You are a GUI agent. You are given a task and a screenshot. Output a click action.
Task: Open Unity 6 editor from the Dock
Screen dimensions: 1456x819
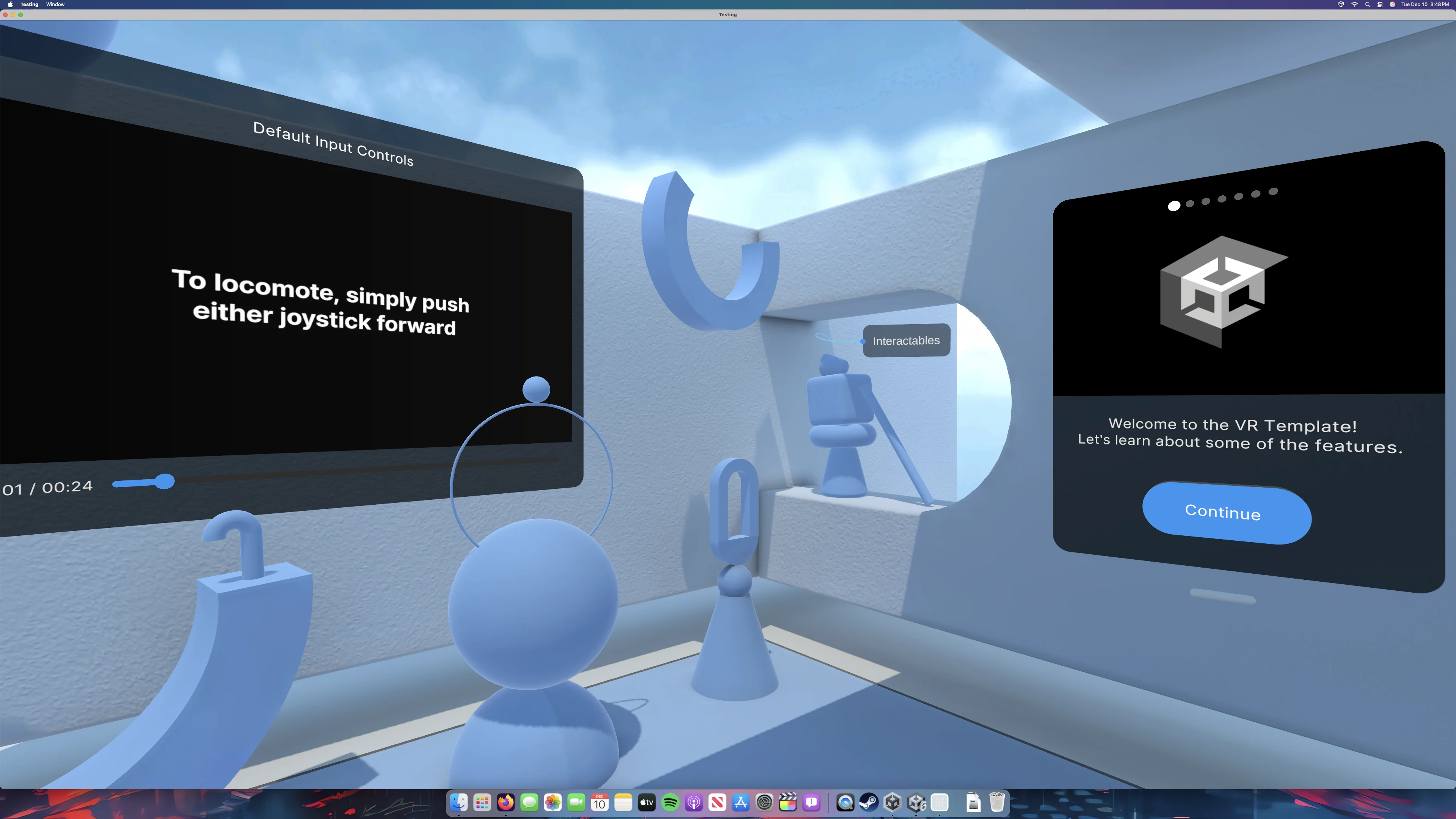tap(916, 802)
